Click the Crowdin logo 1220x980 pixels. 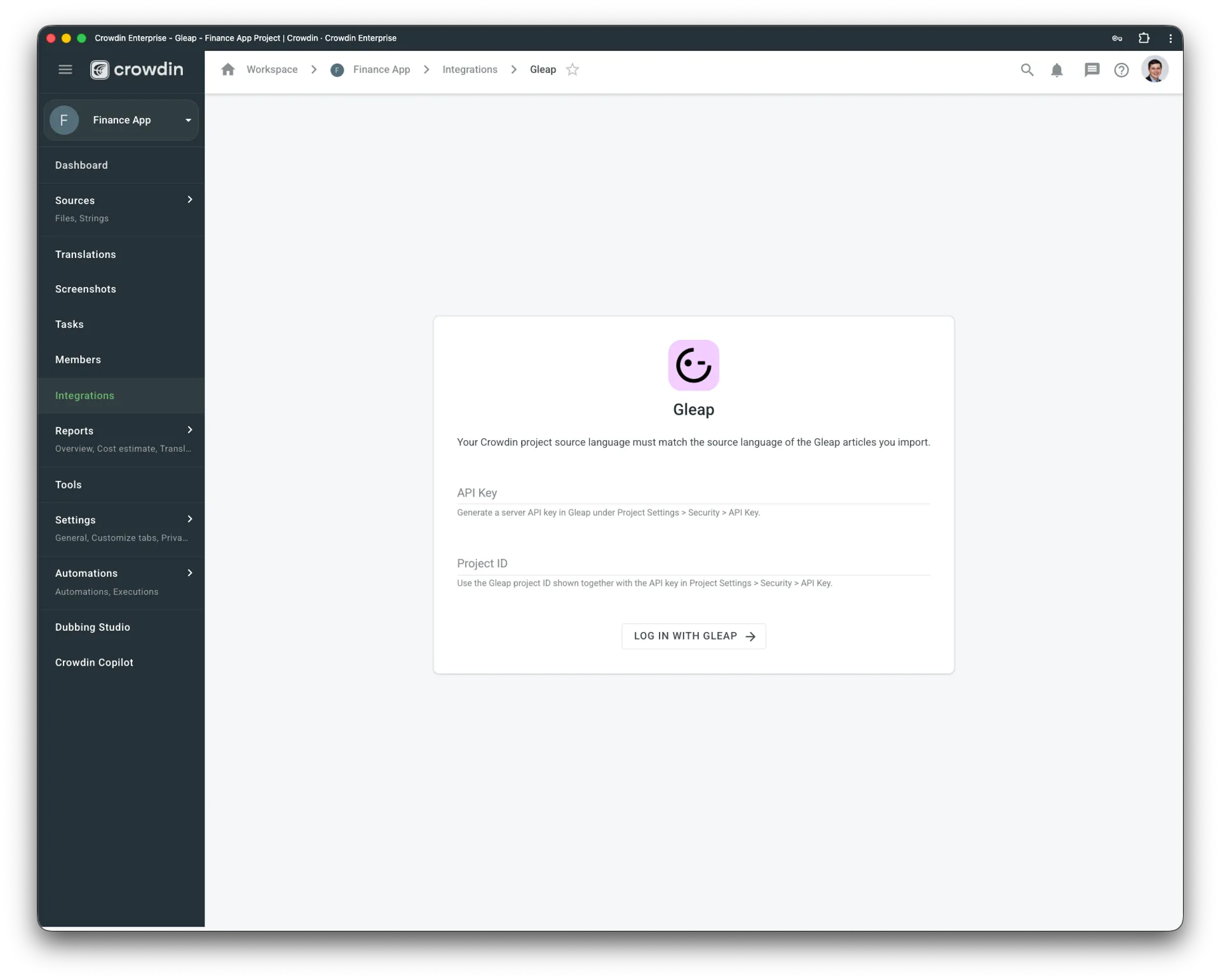(136, 70)
